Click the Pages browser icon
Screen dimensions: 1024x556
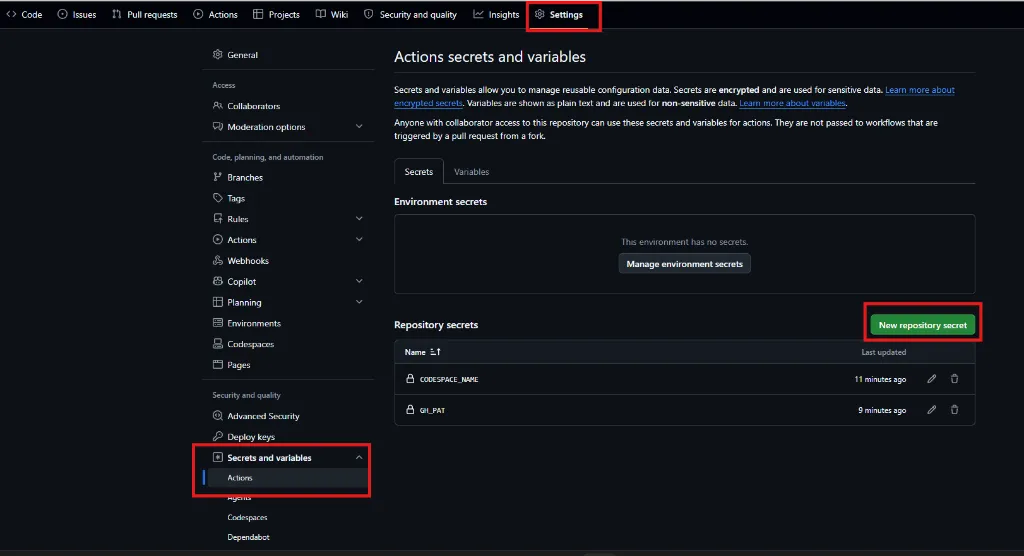tap(217, 365)
